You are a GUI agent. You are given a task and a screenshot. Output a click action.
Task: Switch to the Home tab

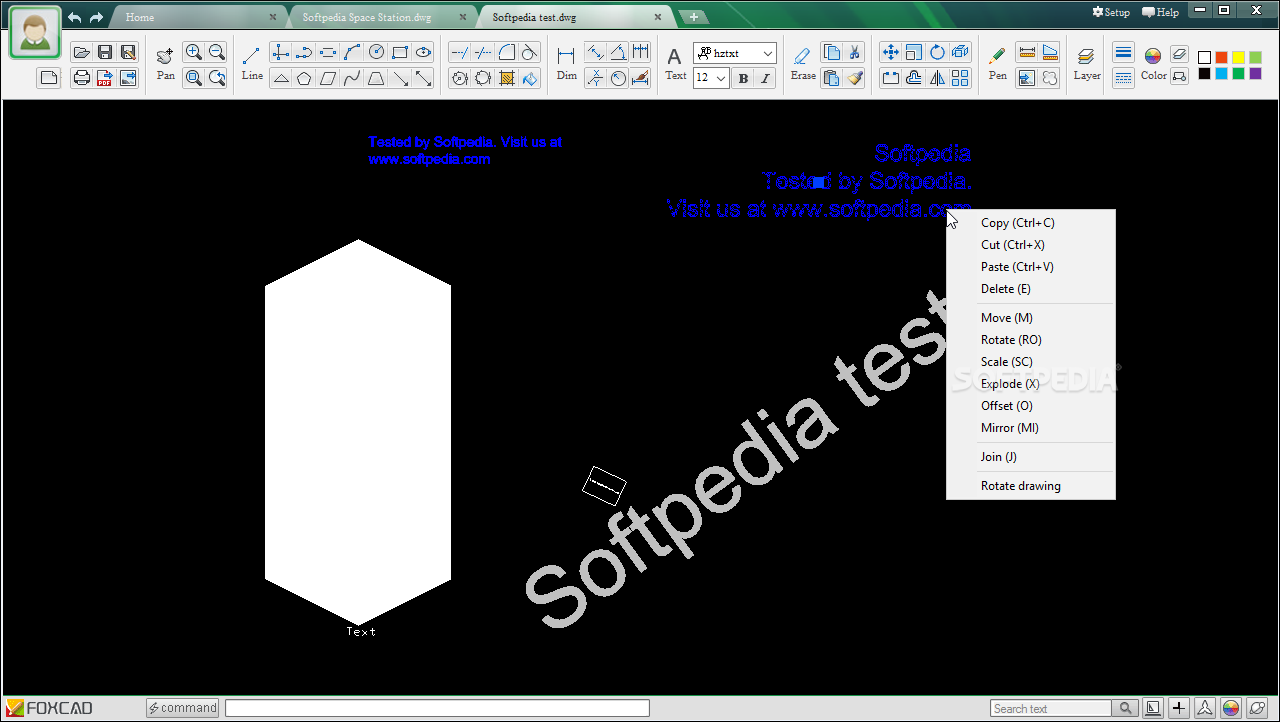(140, 17)
